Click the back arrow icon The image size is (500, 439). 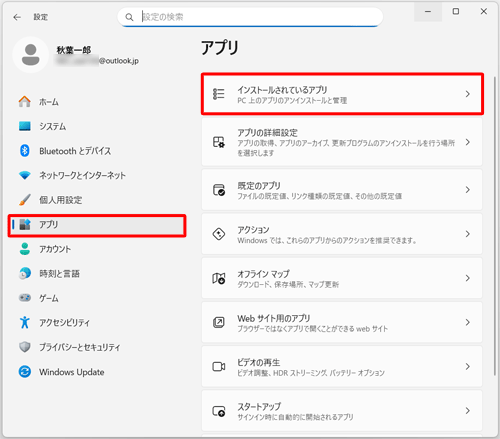pyautogui.click(x=17, y=17)
